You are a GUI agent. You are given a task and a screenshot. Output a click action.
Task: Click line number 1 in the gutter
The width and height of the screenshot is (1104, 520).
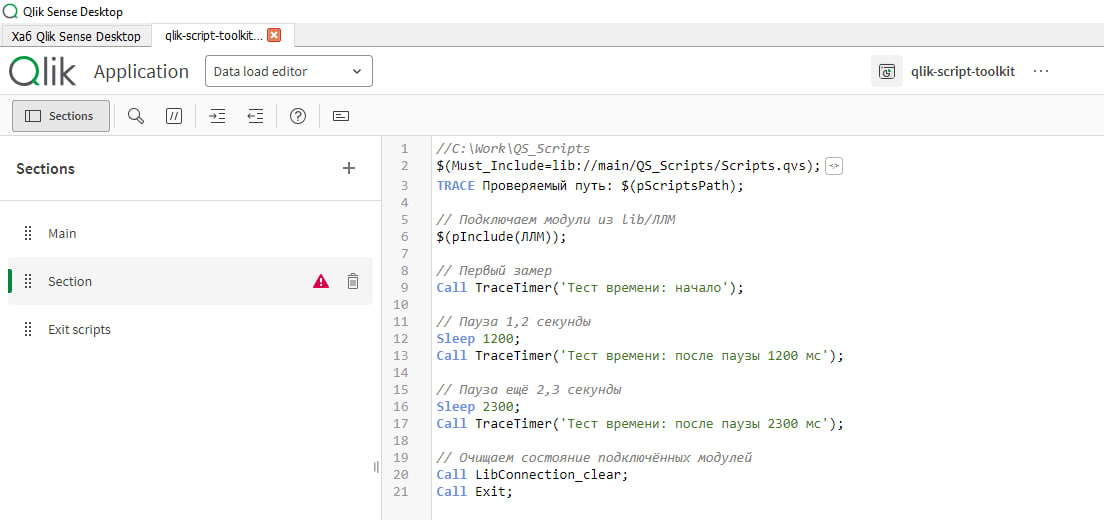pyautogui.click(x=405, y=149)
